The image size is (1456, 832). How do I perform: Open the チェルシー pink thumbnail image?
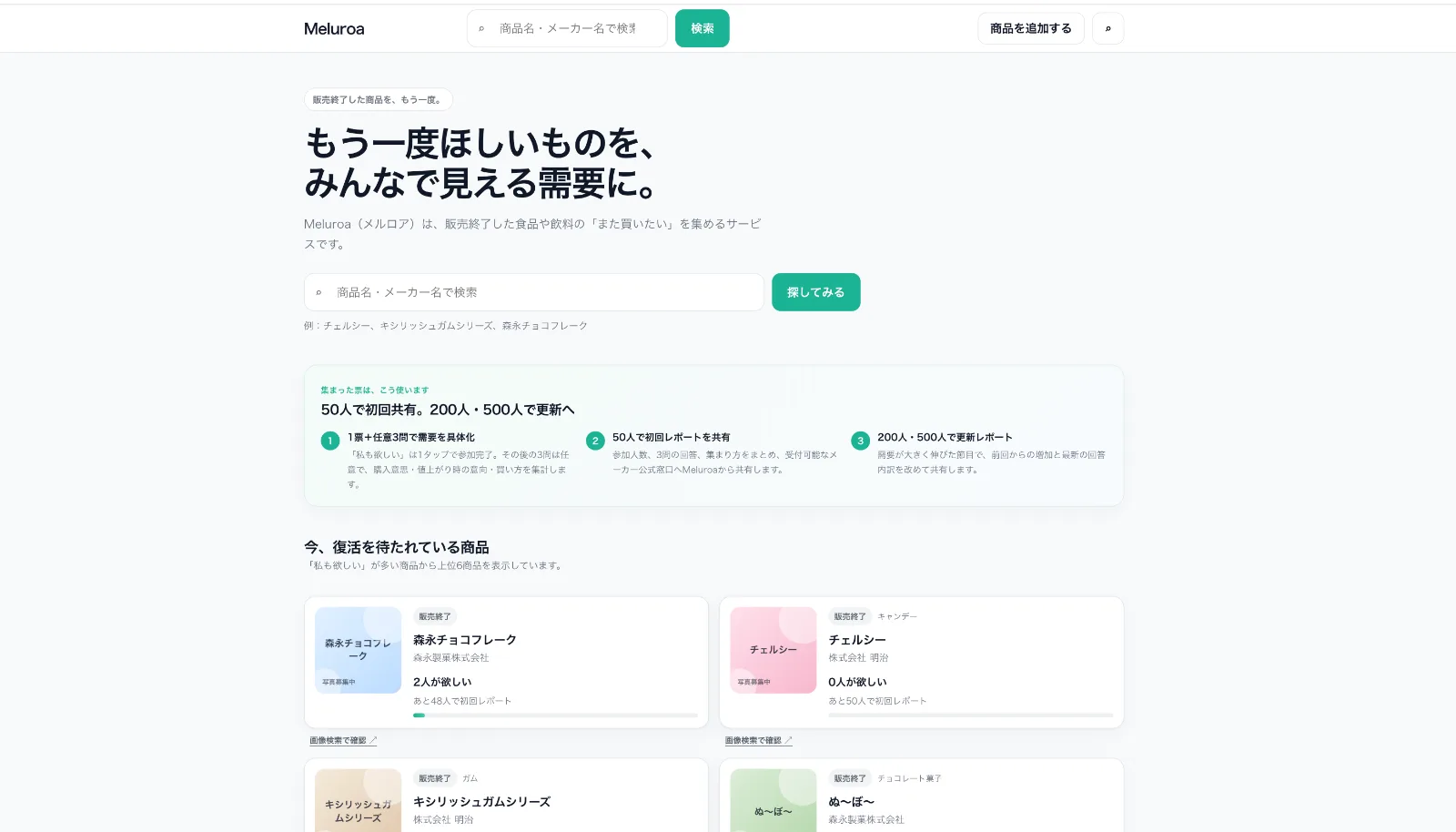click(x=773, y=650)
